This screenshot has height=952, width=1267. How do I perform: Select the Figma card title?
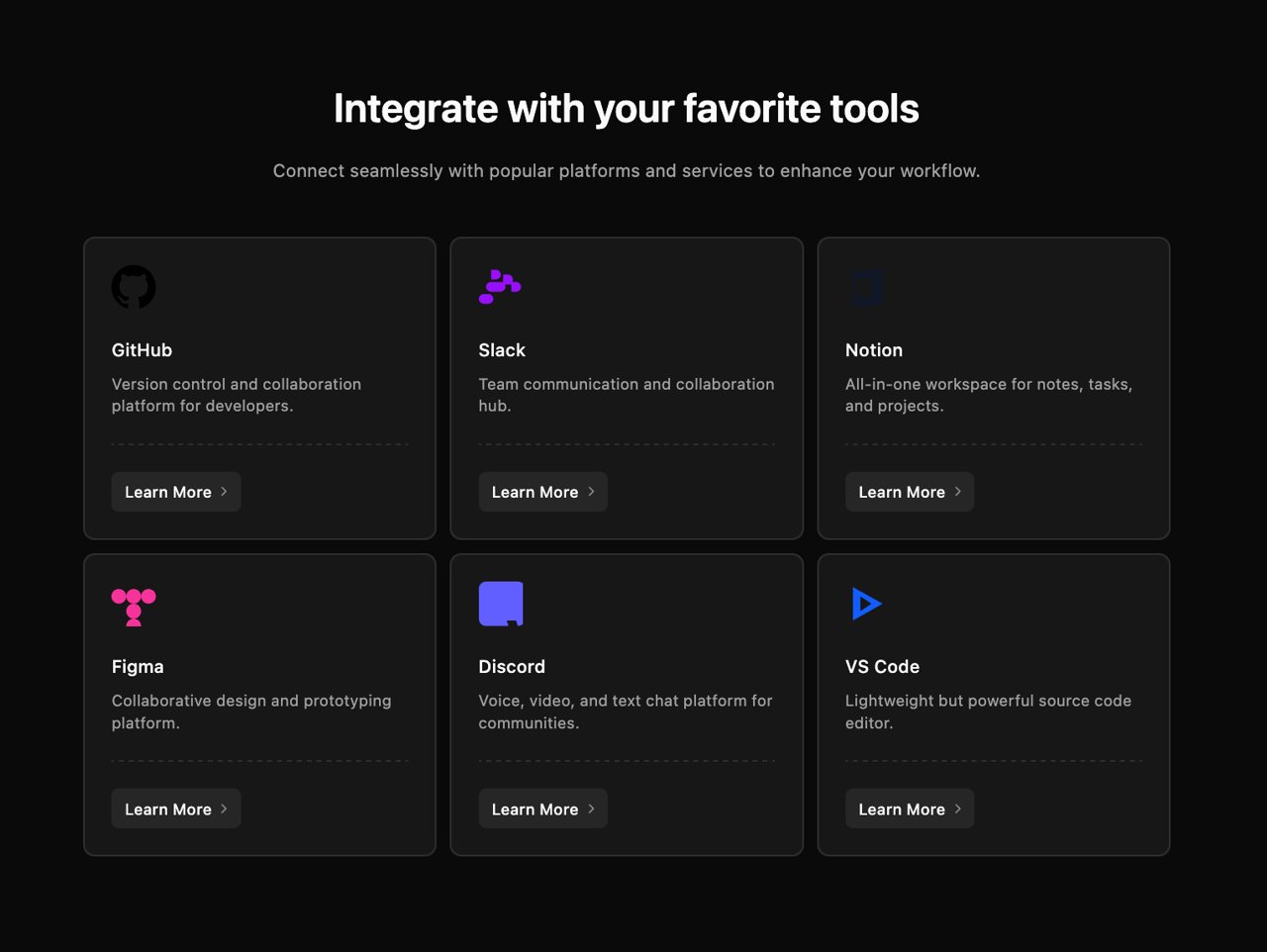138,667
